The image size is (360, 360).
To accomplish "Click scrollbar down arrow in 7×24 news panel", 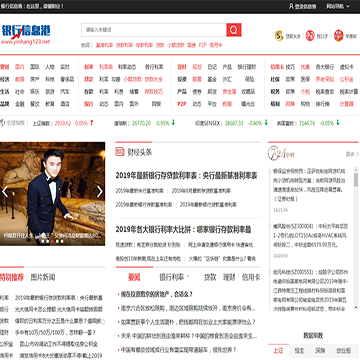I will tap(356, 308).
